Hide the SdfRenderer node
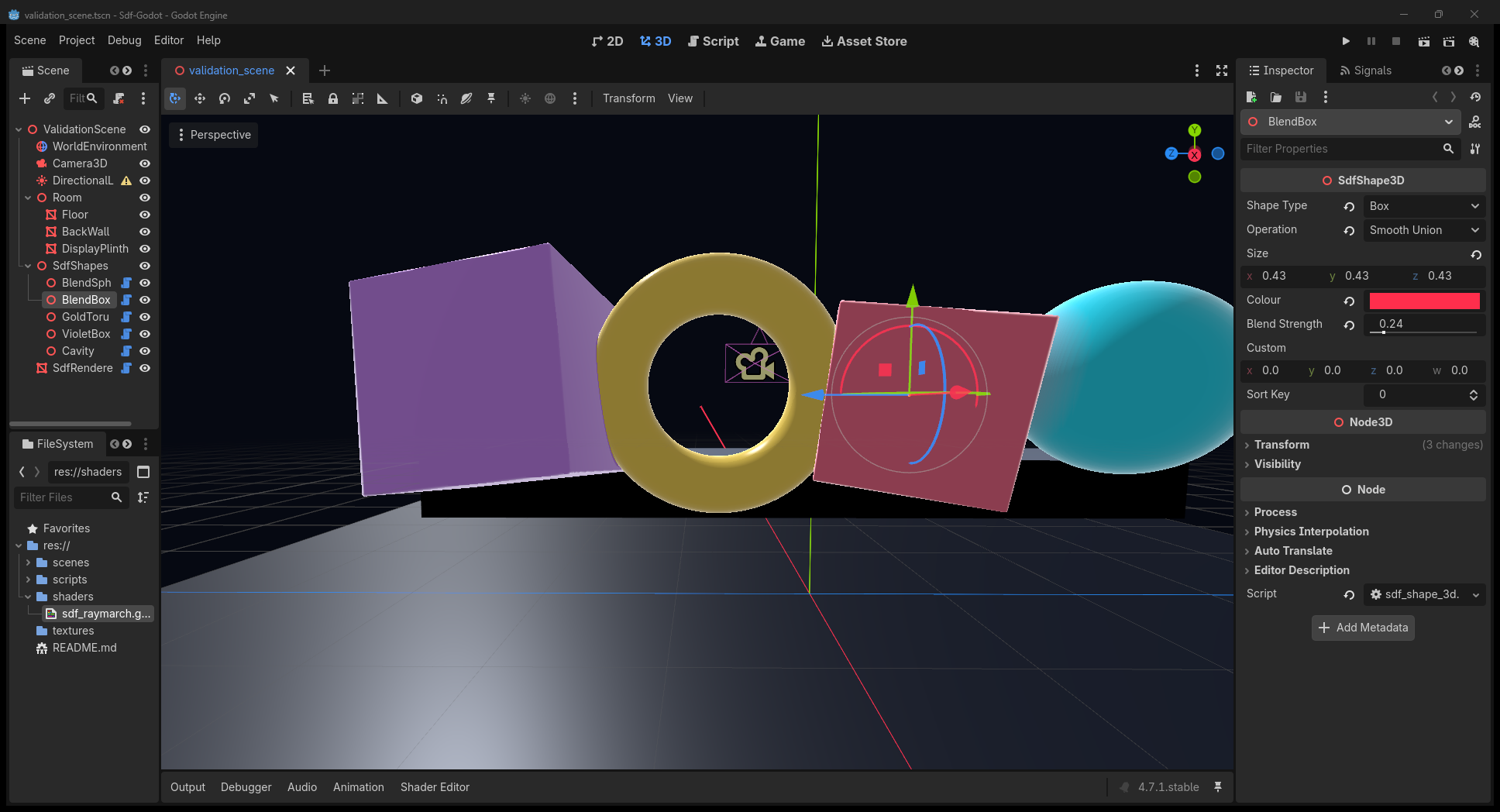This screenshot has height=812, width=1500. click(145, 368)
